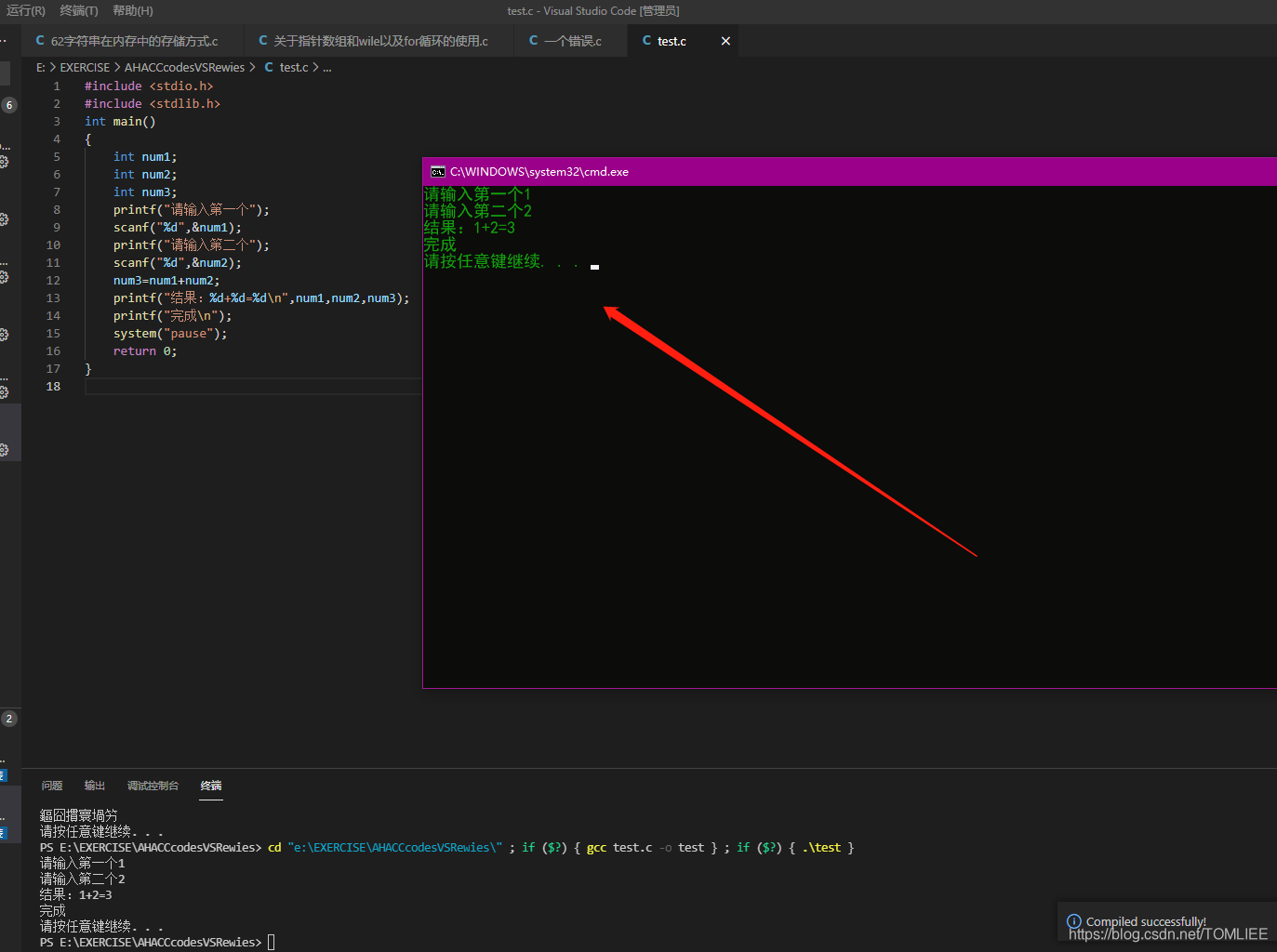Click line number 18 in the gutter
1277x952 pixels.
(x=53, y=386)
